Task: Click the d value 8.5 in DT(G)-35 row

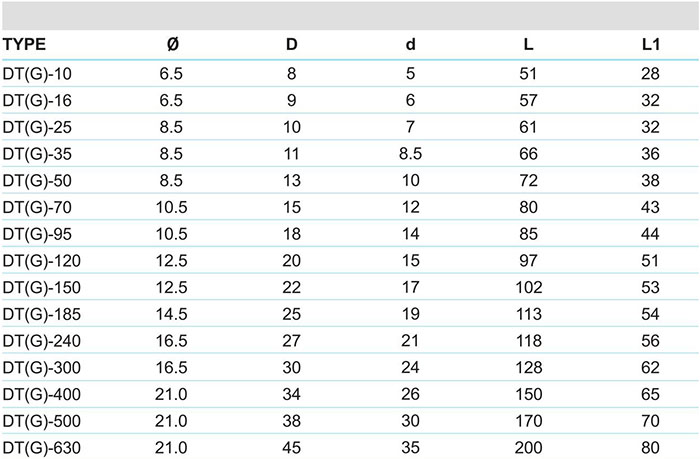Action: point(410,154)
